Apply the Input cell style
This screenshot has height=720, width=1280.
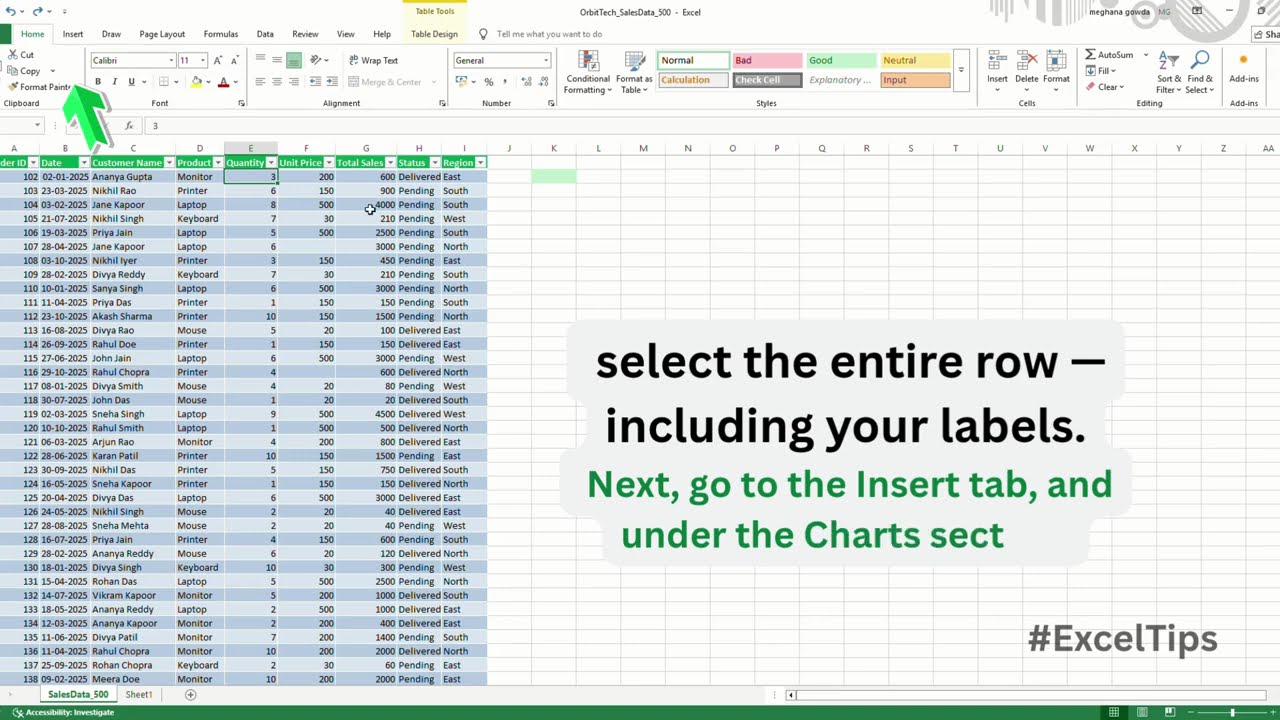(x=915, y=80)
